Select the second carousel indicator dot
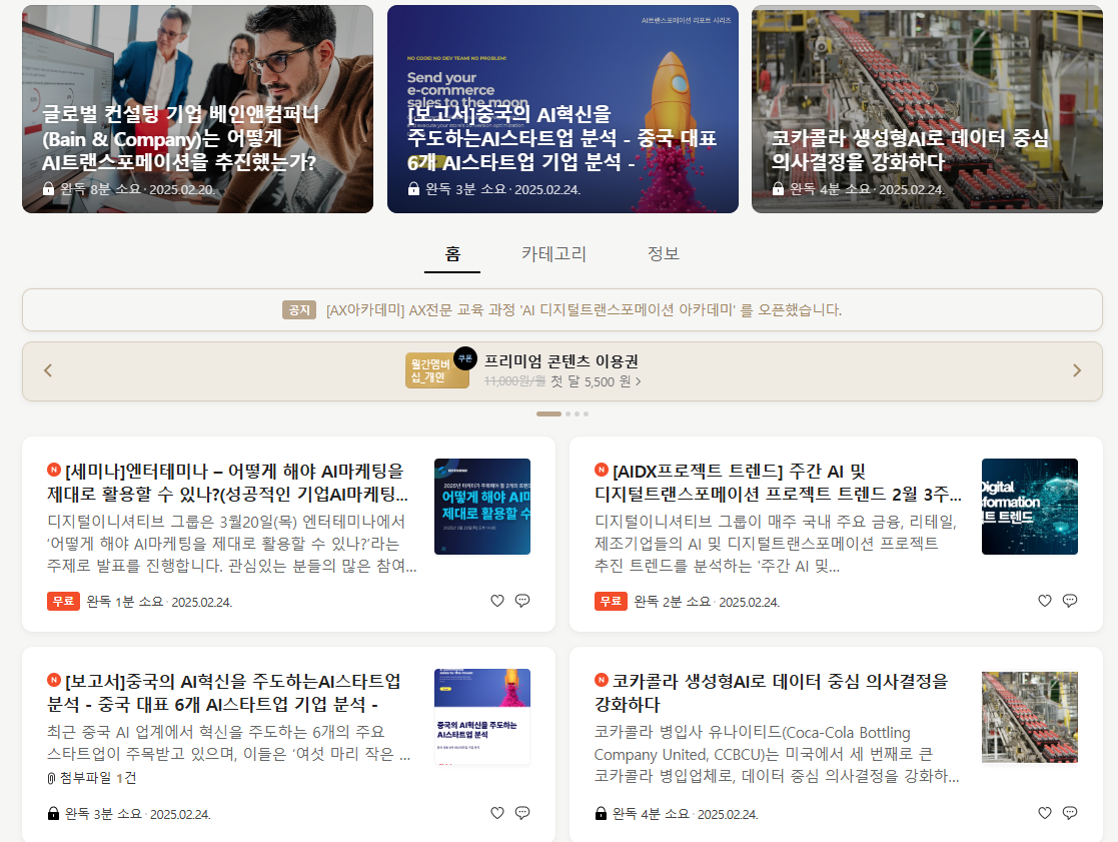The height and width of the screenshot is (842, 1118). [x=568, y=412]
